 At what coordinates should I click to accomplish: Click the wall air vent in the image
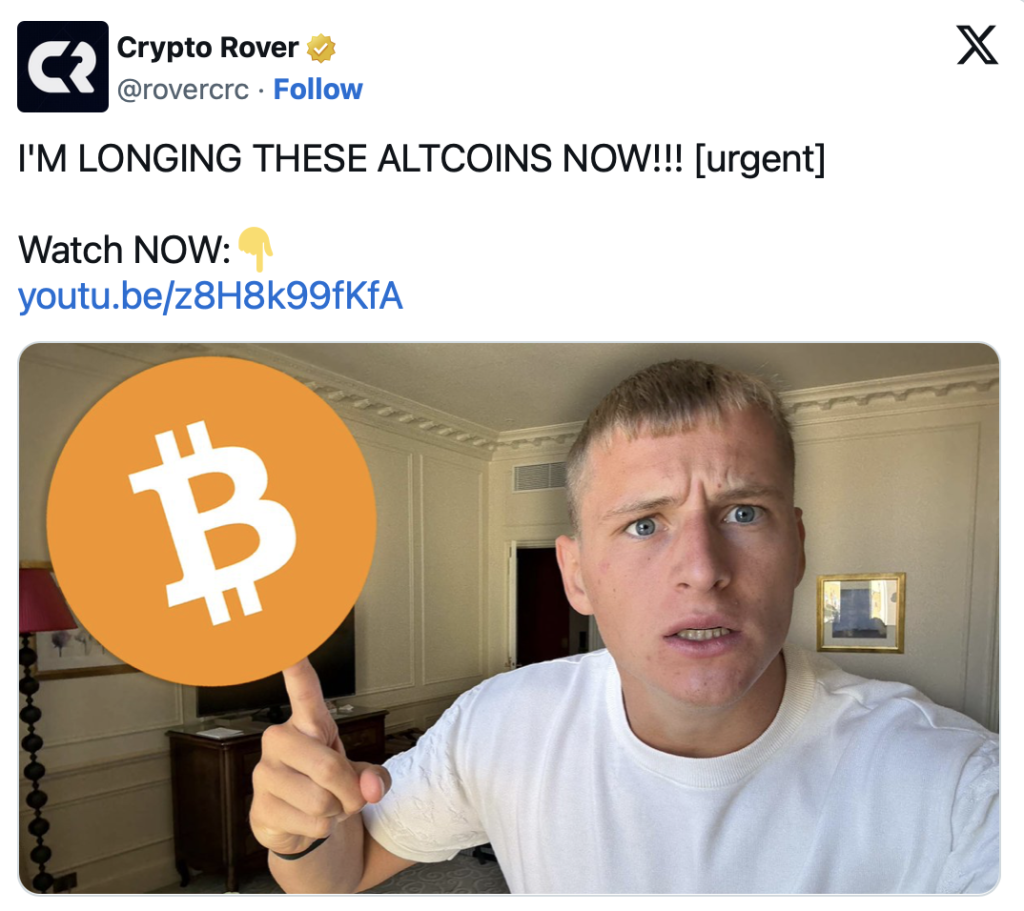(x=539, y=476)
